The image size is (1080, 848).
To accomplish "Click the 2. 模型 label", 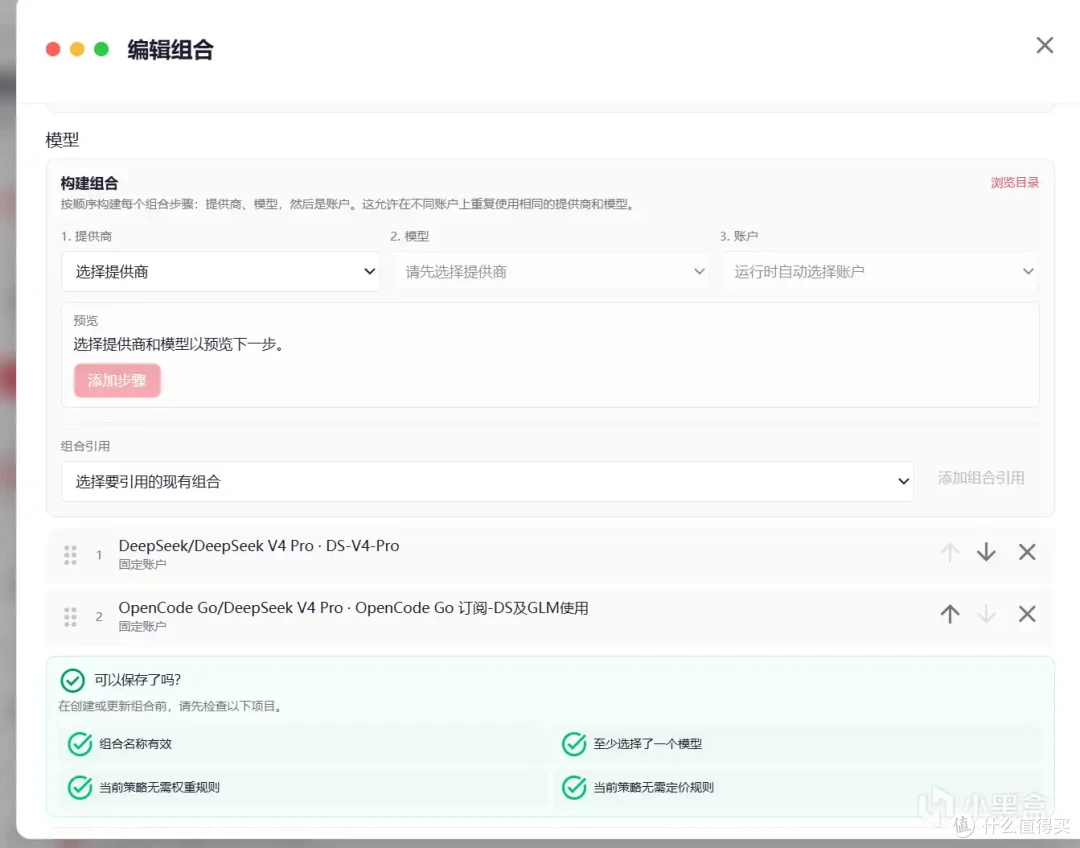I will (x=409, y=236).
